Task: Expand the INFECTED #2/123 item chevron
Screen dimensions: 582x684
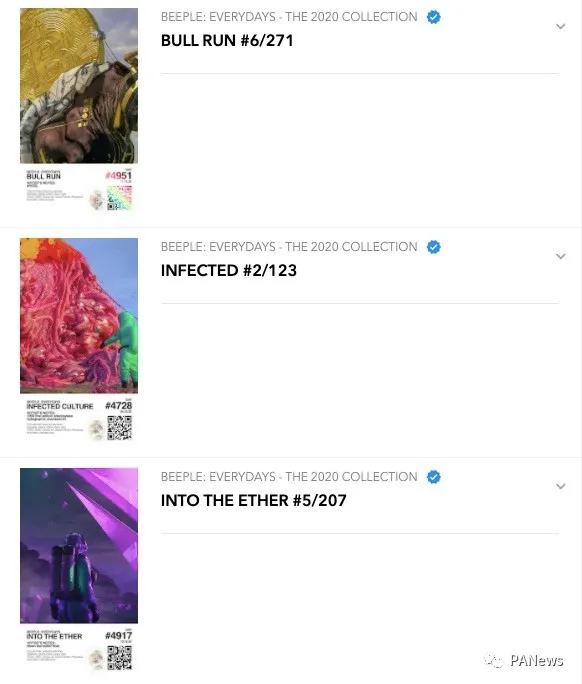Action: (x=561, y=256)
